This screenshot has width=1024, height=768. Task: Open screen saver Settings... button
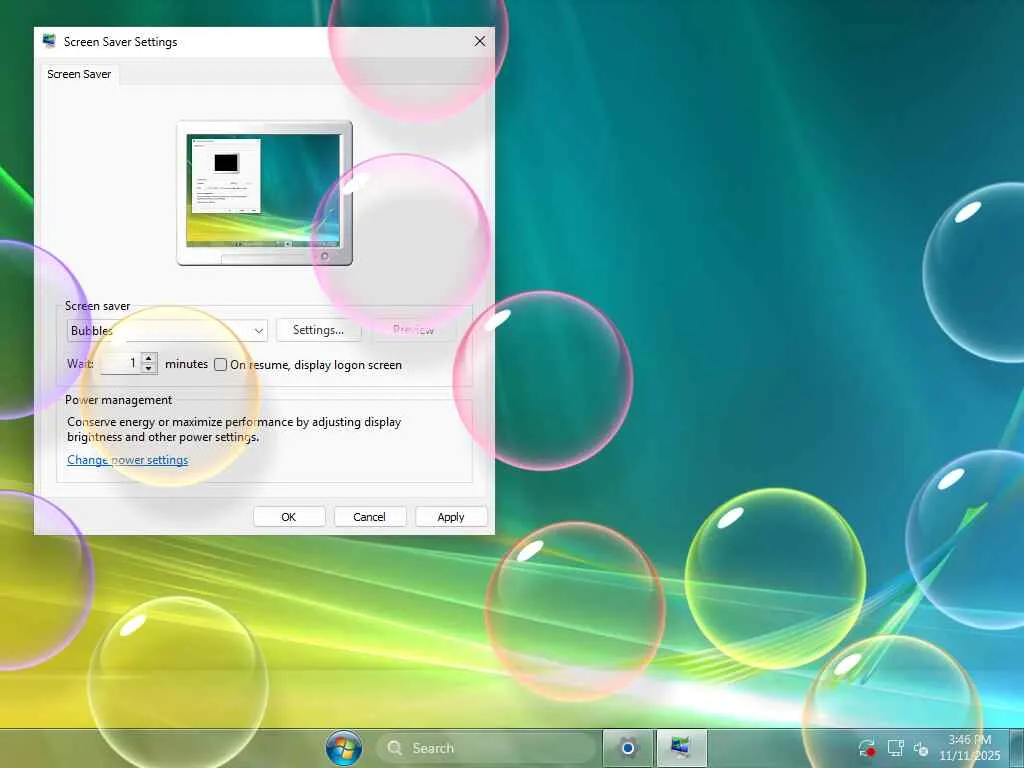pyautogui.click(x=319, y=330)
